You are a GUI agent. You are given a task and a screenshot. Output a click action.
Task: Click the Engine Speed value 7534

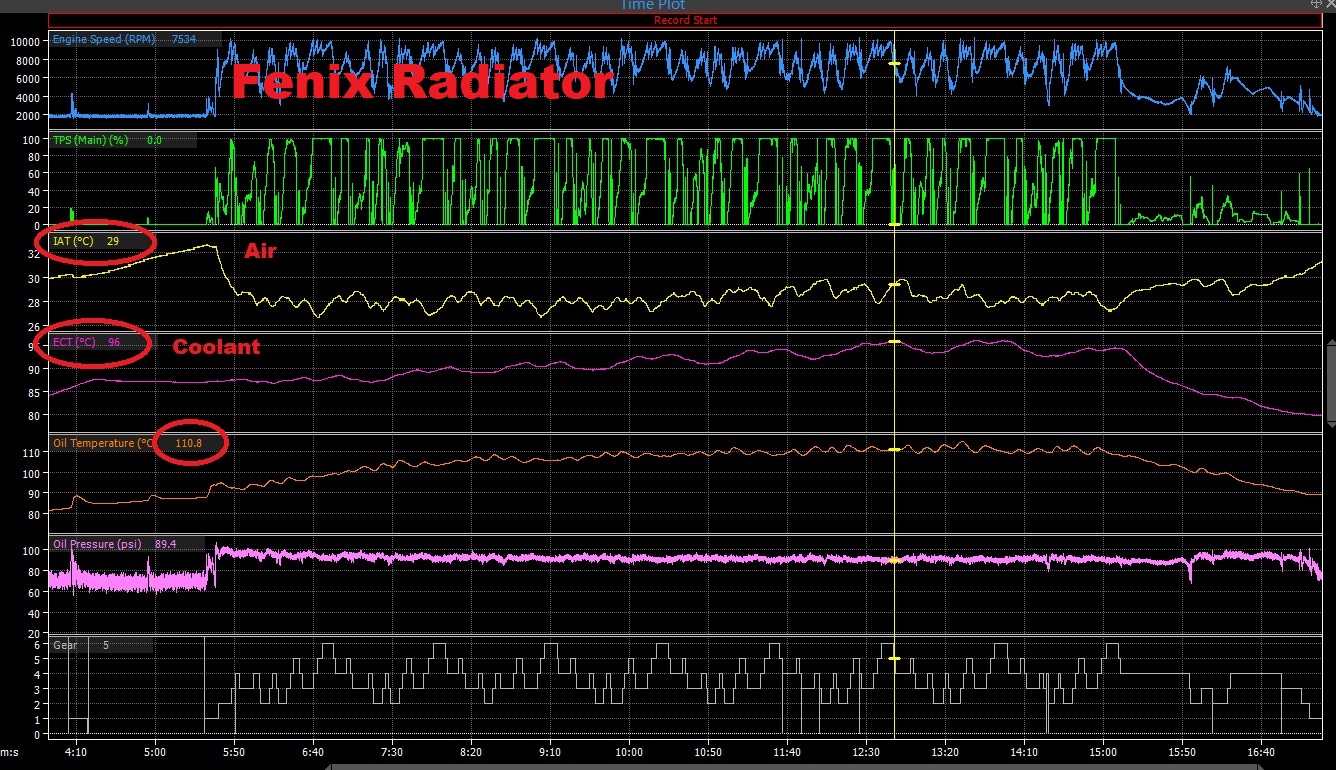click(184, 40)
